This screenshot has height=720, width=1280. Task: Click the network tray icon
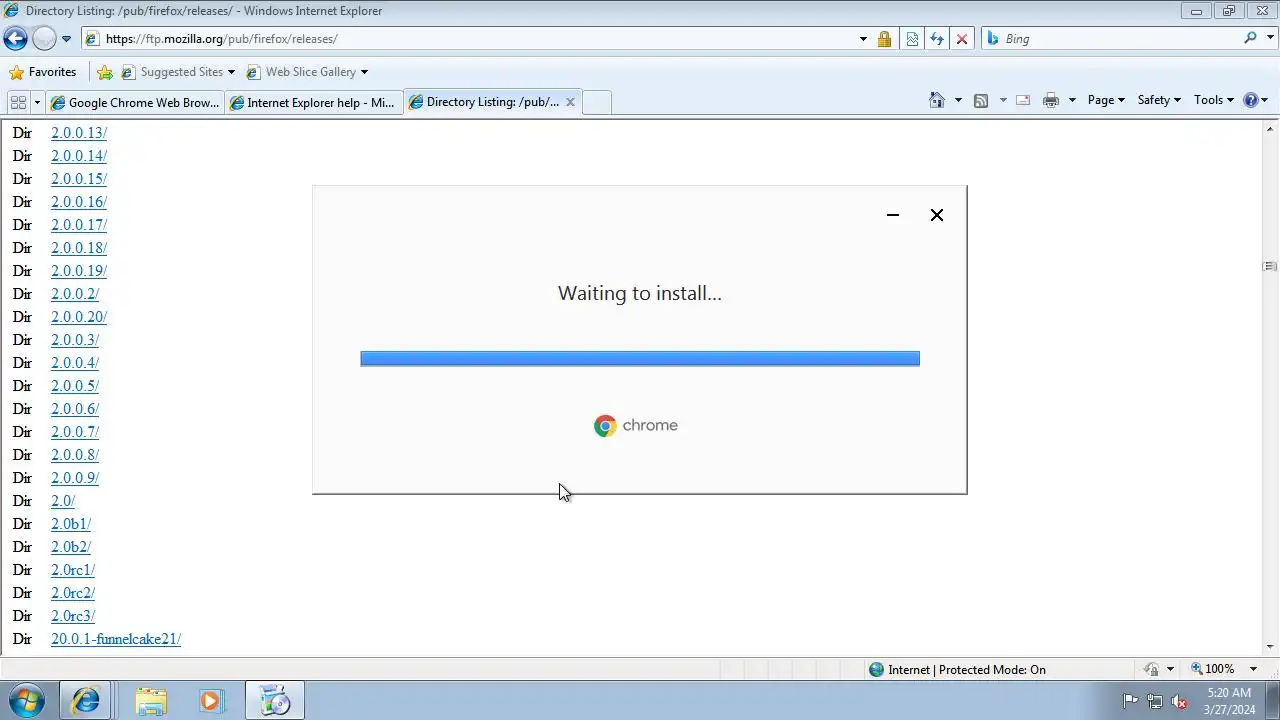pyautogui.click(x=1155, y=701)
